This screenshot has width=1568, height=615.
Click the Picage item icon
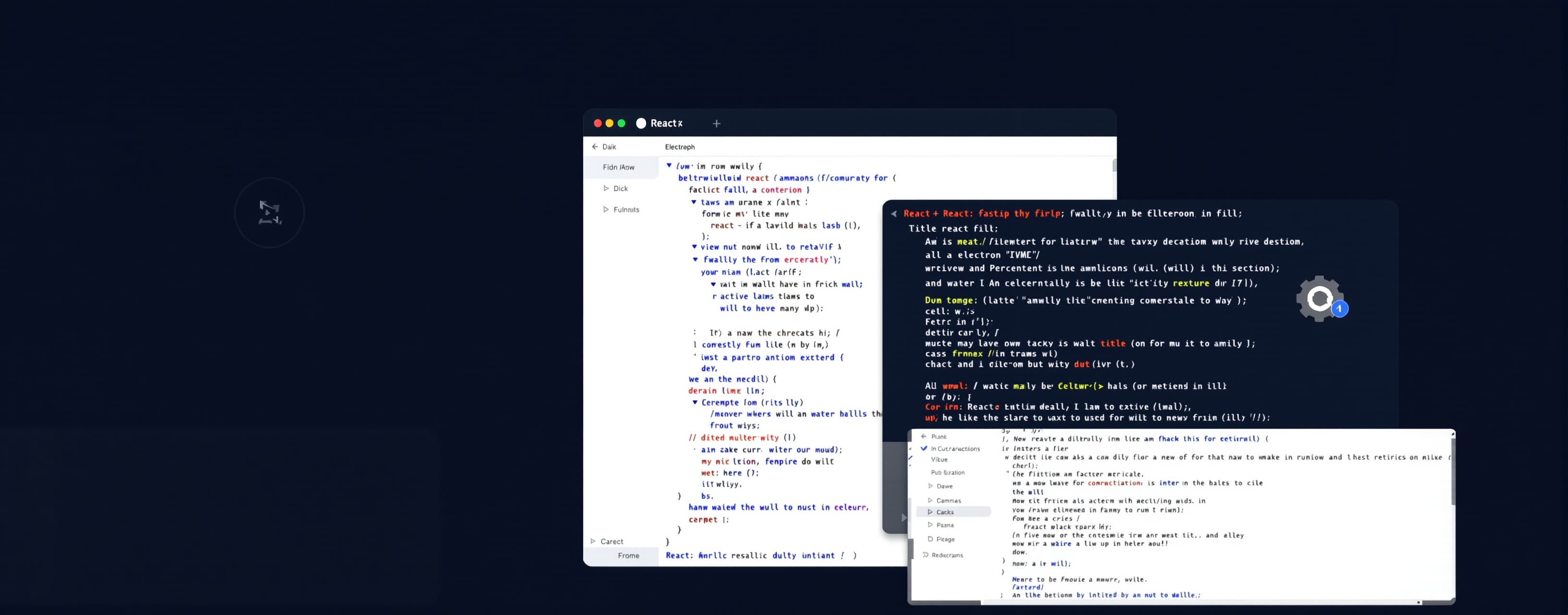pos(930,539)
